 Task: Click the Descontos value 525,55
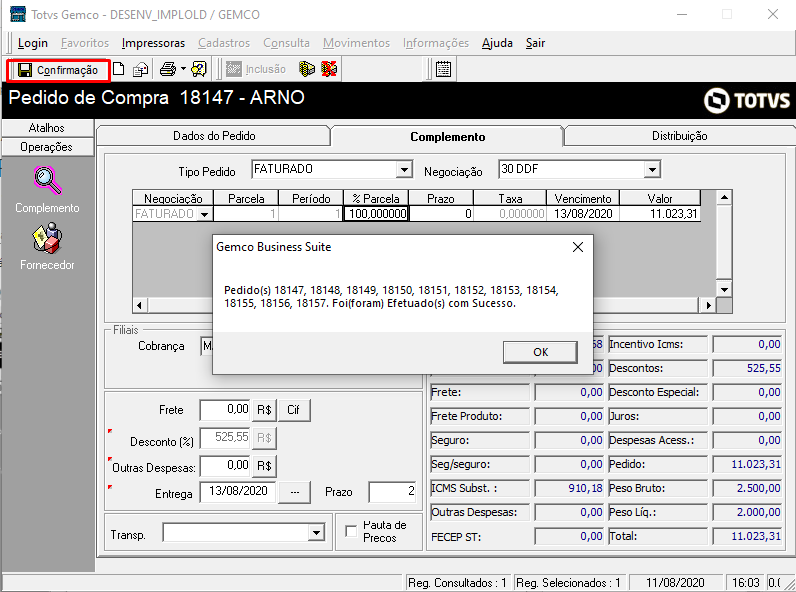747,368
